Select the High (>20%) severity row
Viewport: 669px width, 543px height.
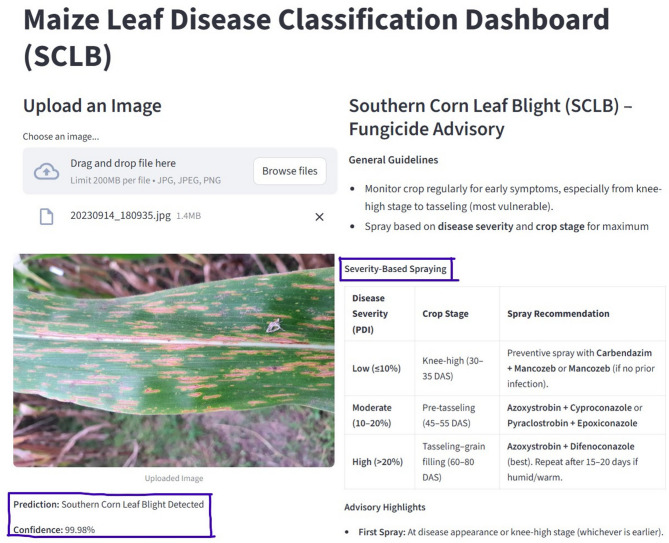[505, 462]
